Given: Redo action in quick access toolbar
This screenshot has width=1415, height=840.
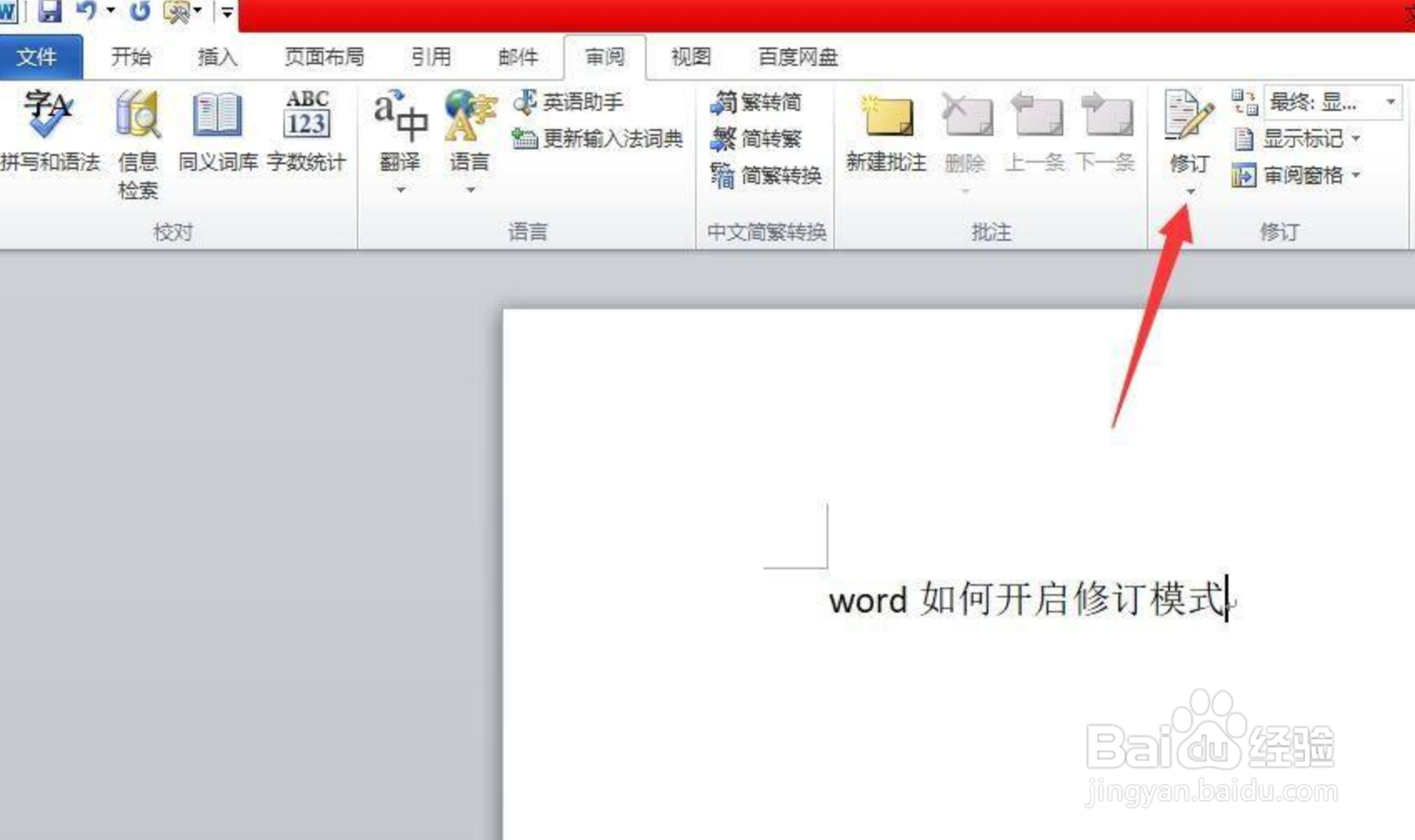Looking at the screenshot, I should click(140, 11).
